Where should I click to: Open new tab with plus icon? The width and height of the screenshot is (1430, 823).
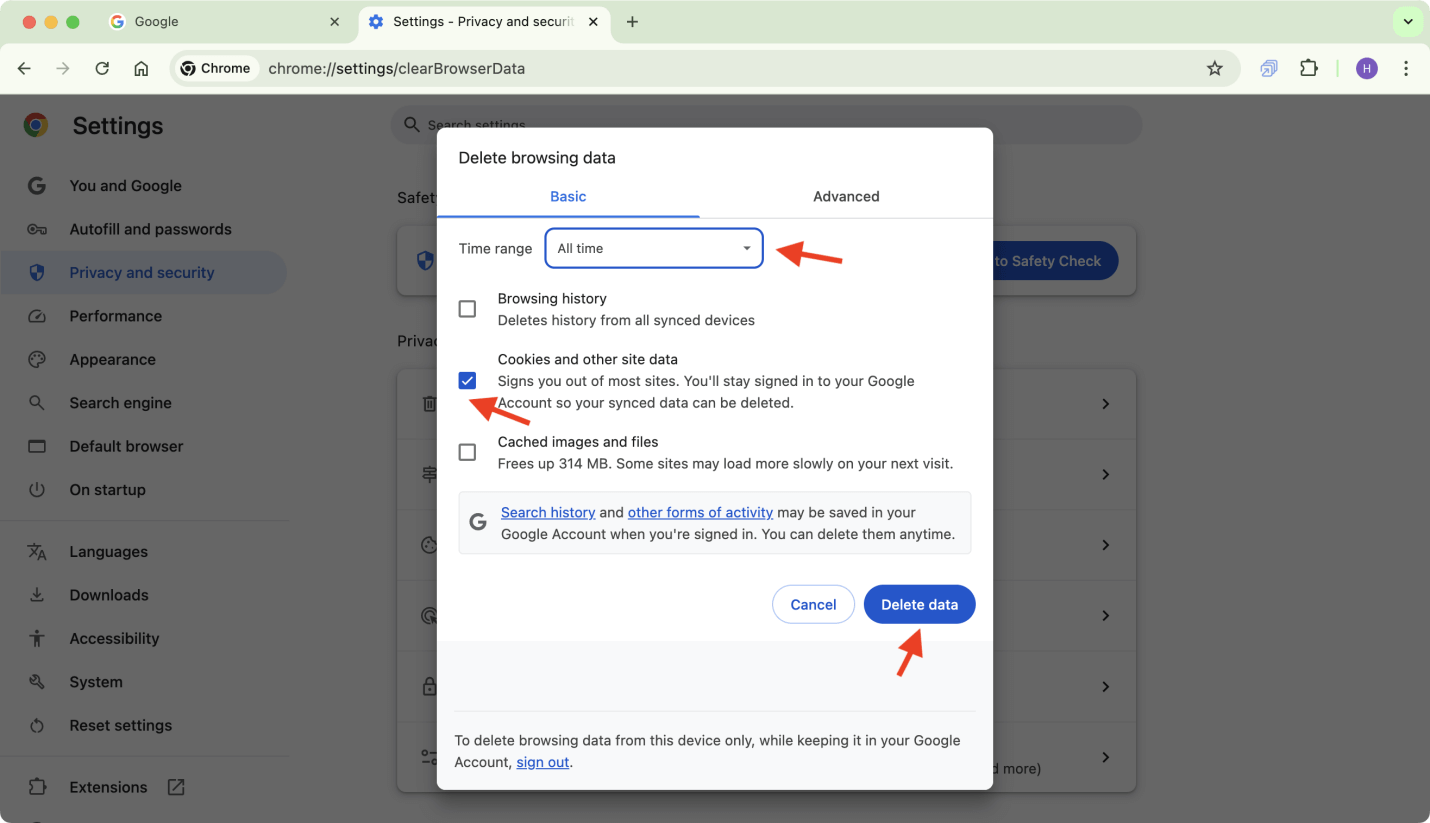[632, 22]
